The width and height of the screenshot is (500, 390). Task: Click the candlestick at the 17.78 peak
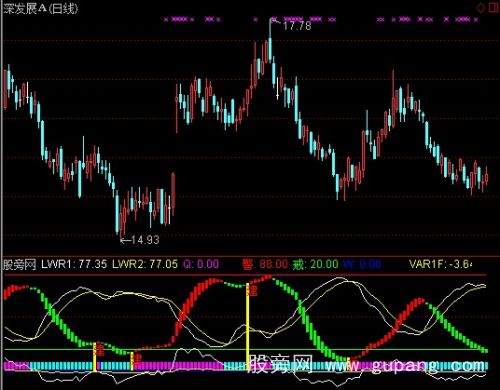pyautogui.click(x=270, y=40)
